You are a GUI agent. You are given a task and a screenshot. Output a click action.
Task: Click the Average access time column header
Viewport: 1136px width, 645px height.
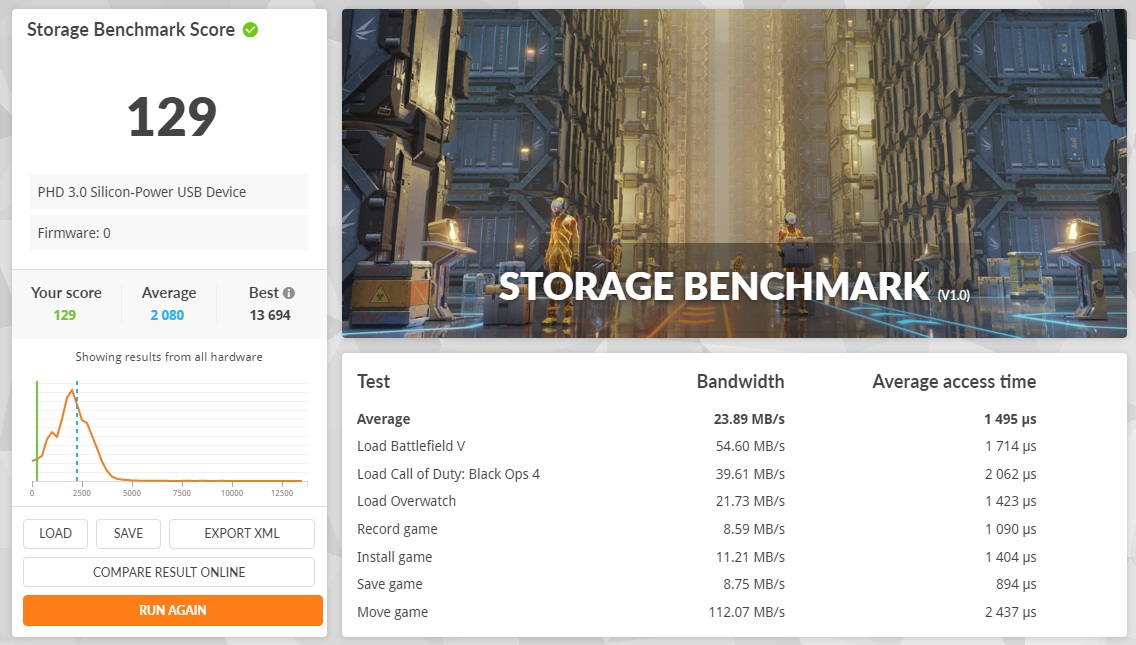[954, 382]
